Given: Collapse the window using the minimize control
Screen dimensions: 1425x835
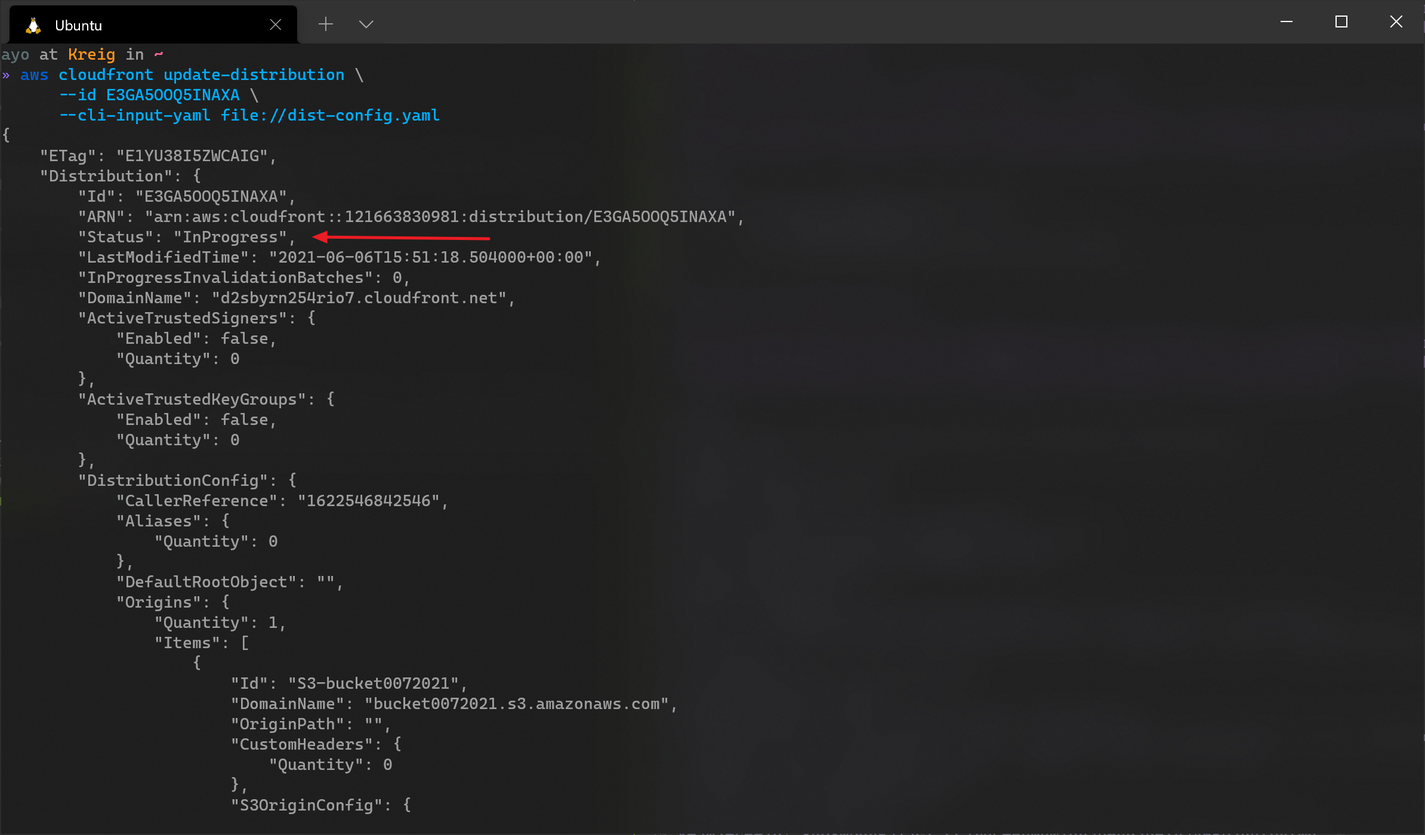Looking at the screenshot, I should coord(1286,21).
